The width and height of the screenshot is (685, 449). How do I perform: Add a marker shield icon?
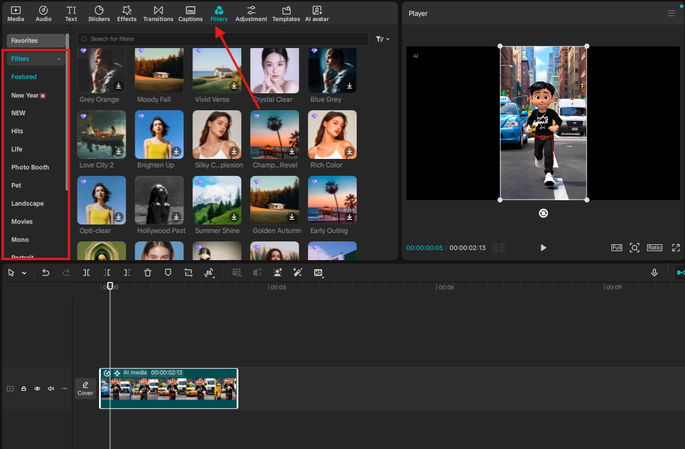click(x=168, y=273)
